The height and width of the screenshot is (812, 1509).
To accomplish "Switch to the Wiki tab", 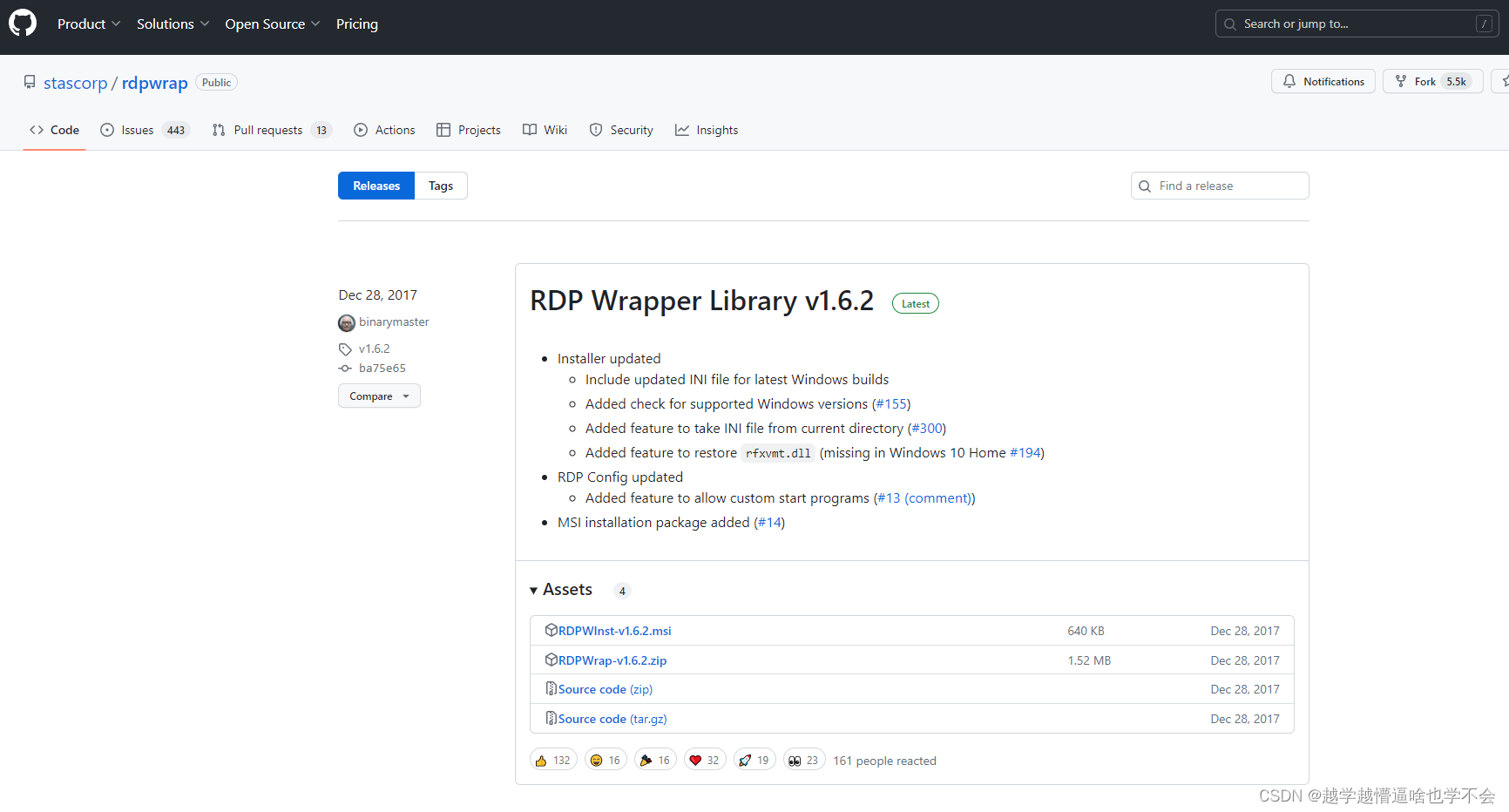I will click(x=545, y=130).
